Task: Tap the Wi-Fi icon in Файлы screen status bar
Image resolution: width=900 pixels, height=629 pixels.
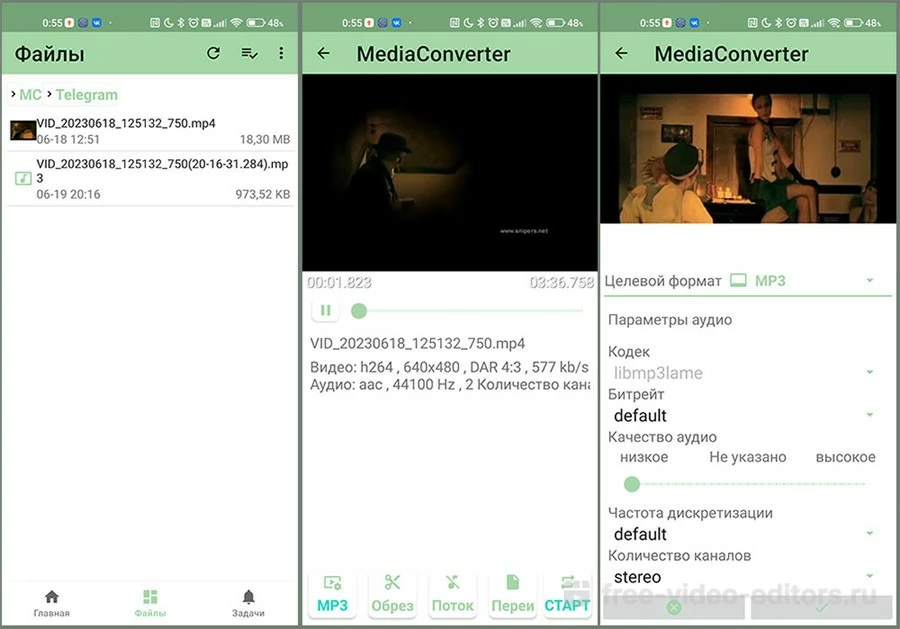Action: coord(236,23)
